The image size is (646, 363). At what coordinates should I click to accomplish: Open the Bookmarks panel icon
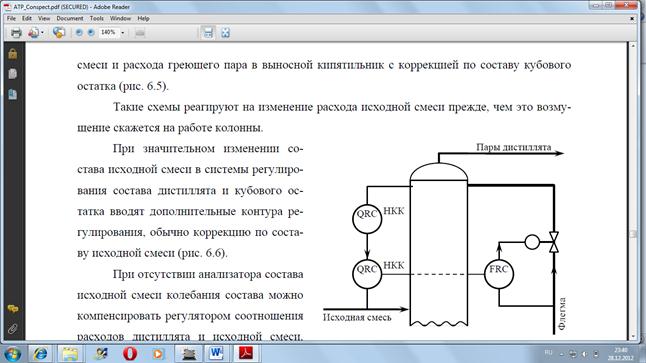tap(12, 94)
